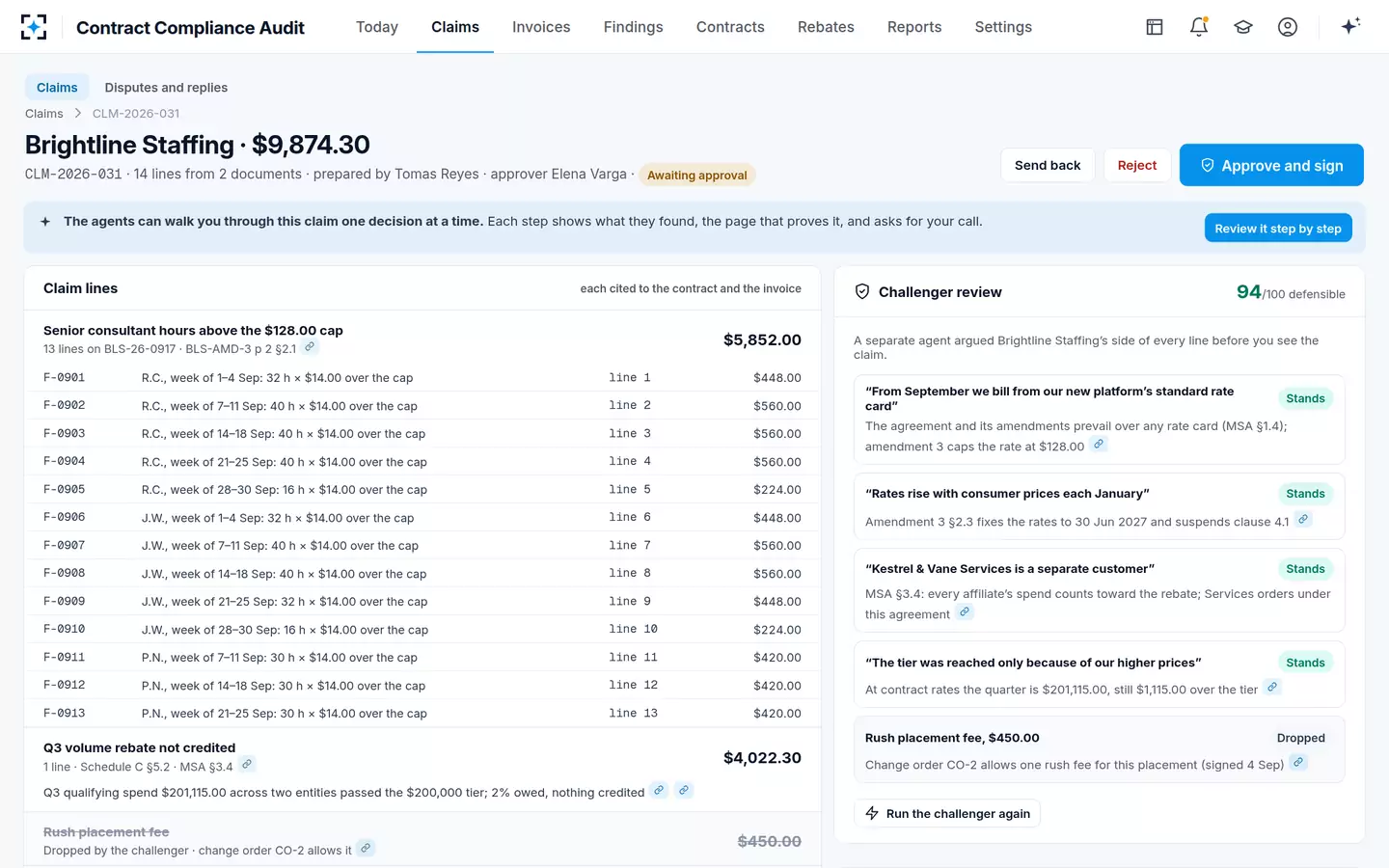Screen dimensions: 1389x868
Task: Click the "Q3 volume rebate not credited" heading
Action: tap(140, 748)
